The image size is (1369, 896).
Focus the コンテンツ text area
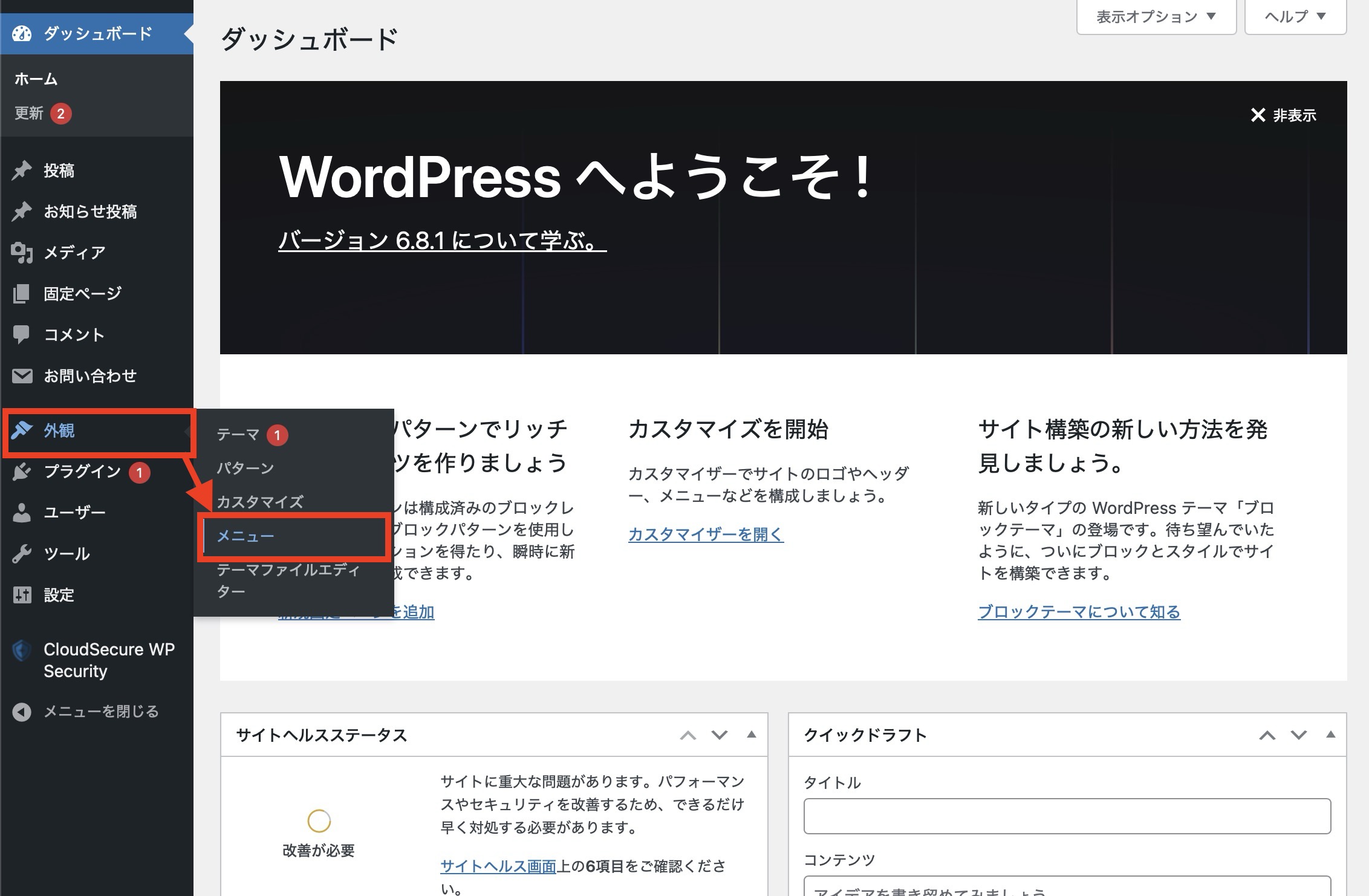click(1067, 886)
